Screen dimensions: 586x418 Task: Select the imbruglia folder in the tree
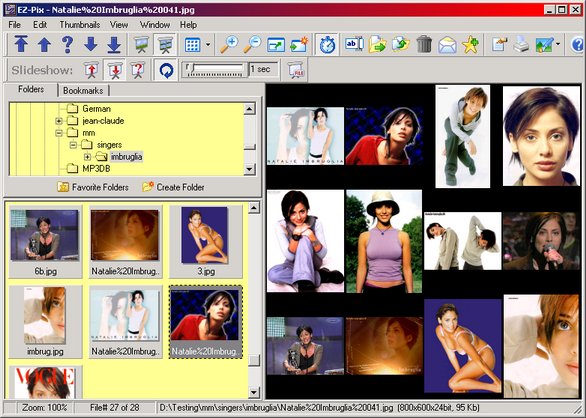[x=126, y=157]
